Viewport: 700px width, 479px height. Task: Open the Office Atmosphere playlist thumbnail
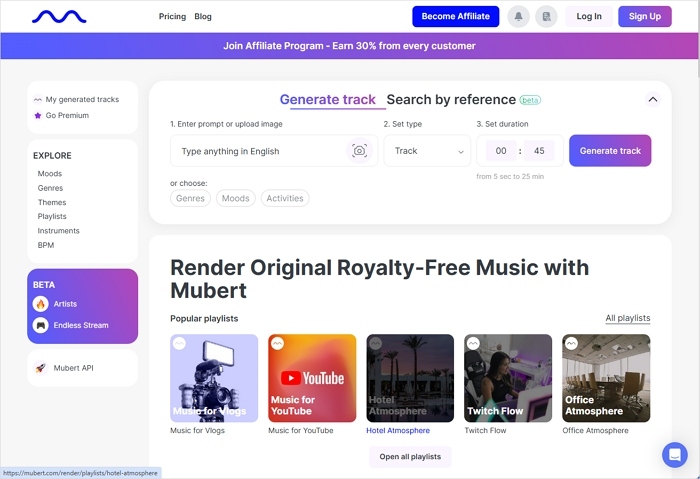[x=606, y=378]
